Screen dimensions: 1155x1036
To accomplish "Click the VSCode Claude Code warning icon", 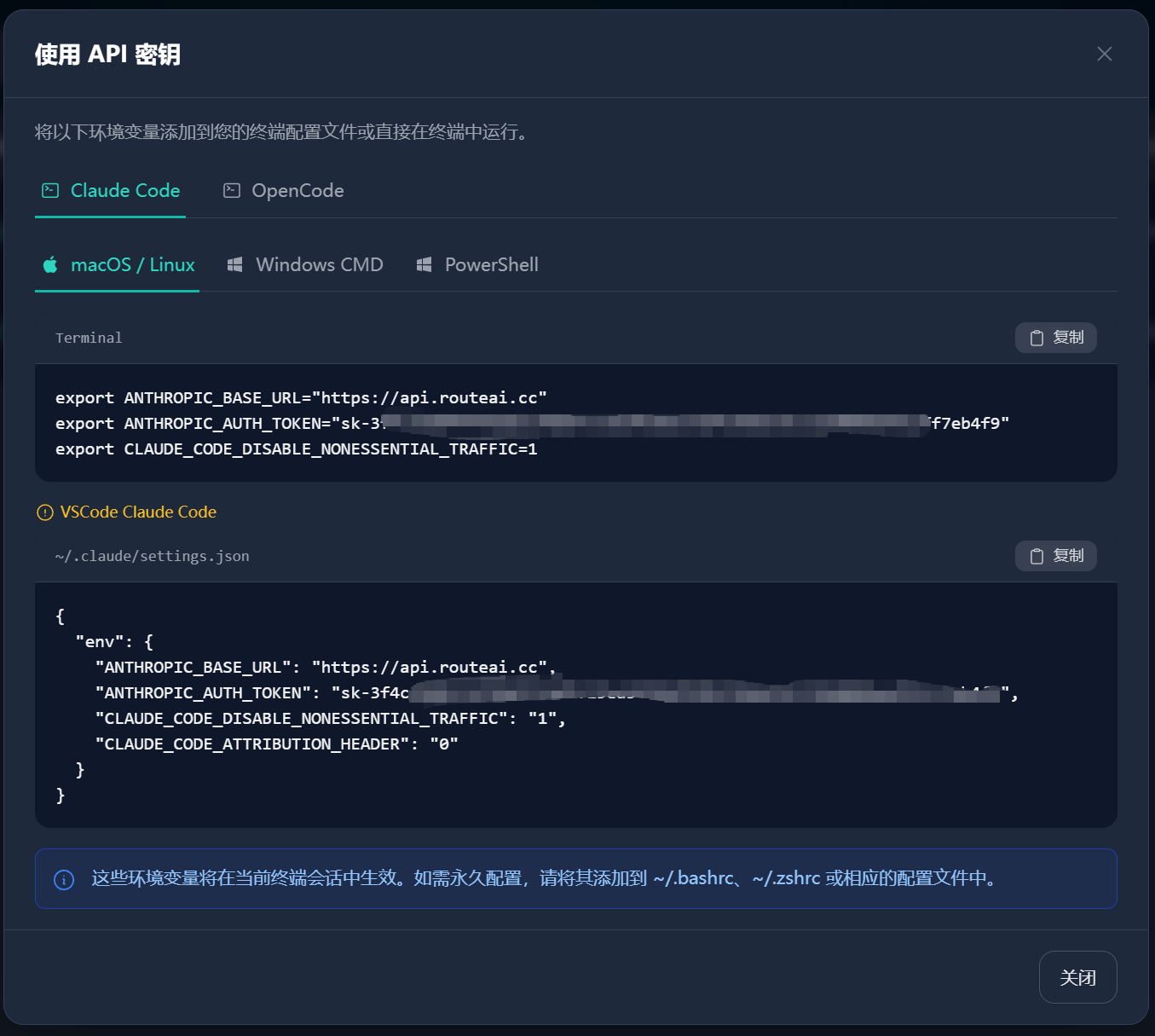I will point(45,512).
